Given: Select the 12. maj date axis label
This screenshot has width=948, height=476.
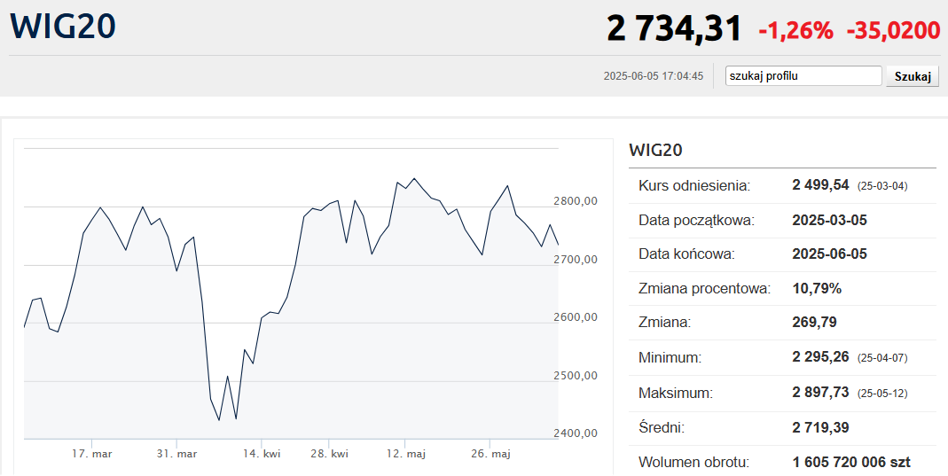Looking at the screenshot, I should click(x=406, y=453).
